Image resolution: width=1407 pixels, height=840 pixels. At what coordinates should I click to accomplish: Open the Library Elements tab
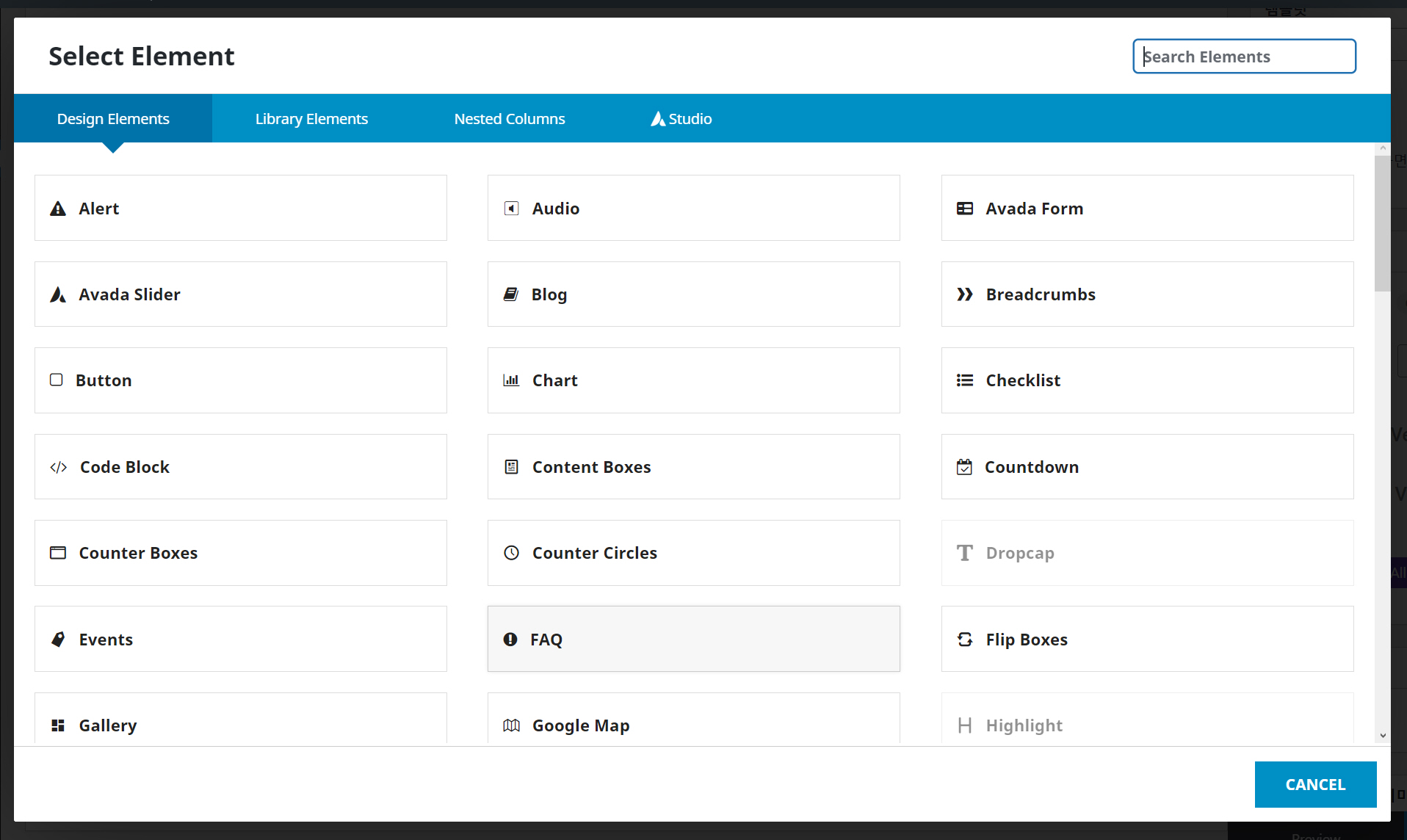pyautogui.click(x=311, y=119)
